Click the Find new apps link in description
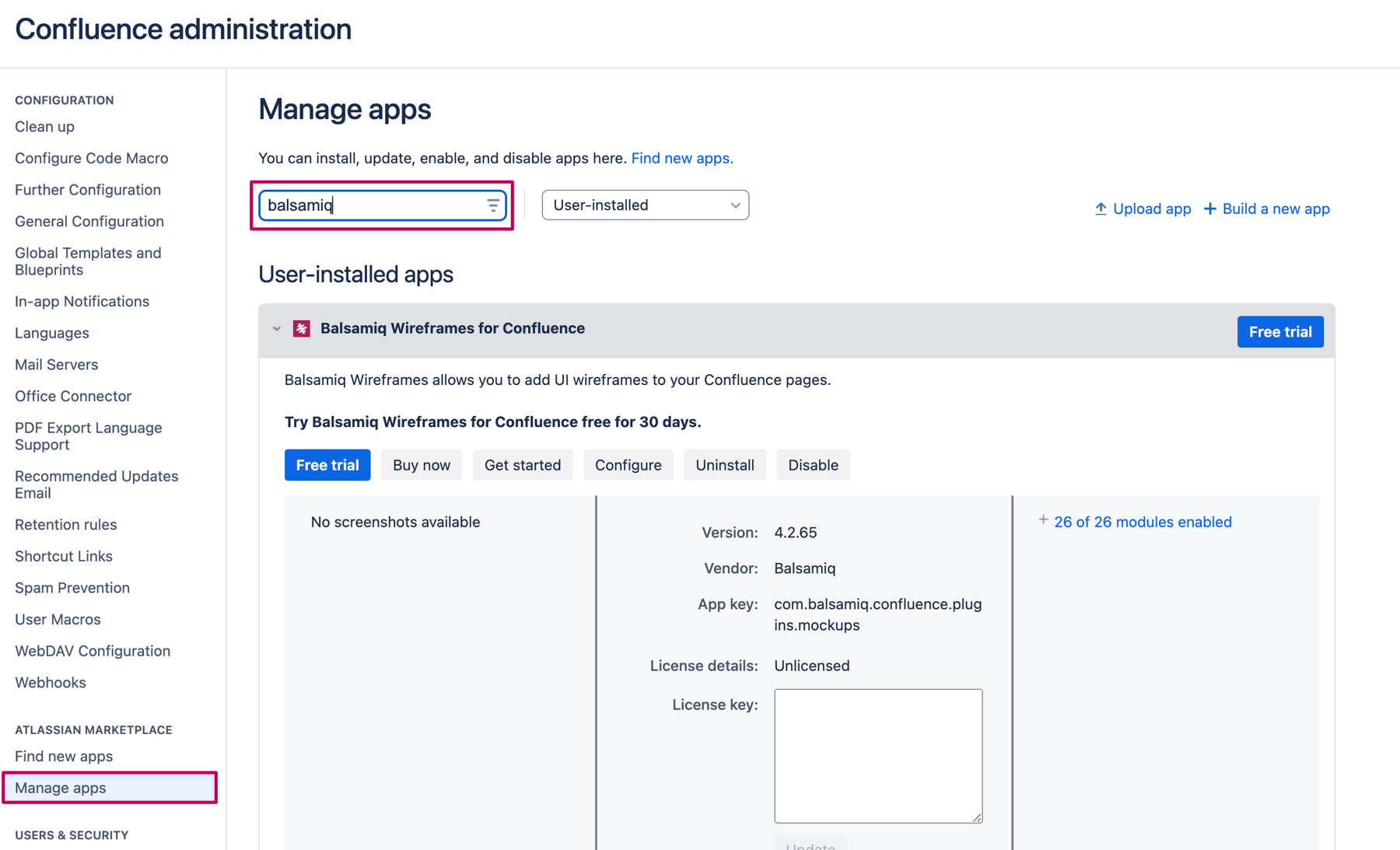Screen dimensions: 1400x850 (681, 158)
